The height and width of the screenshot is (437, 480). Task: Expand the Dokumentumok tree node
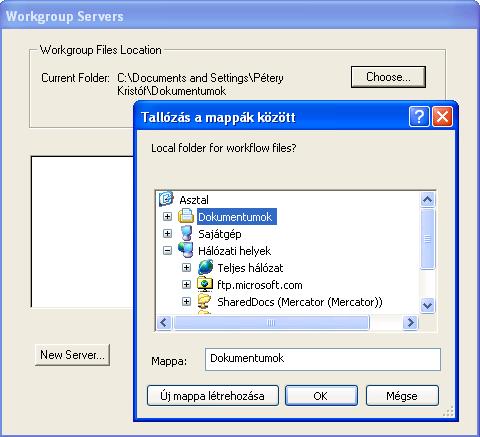pos(167,217)
